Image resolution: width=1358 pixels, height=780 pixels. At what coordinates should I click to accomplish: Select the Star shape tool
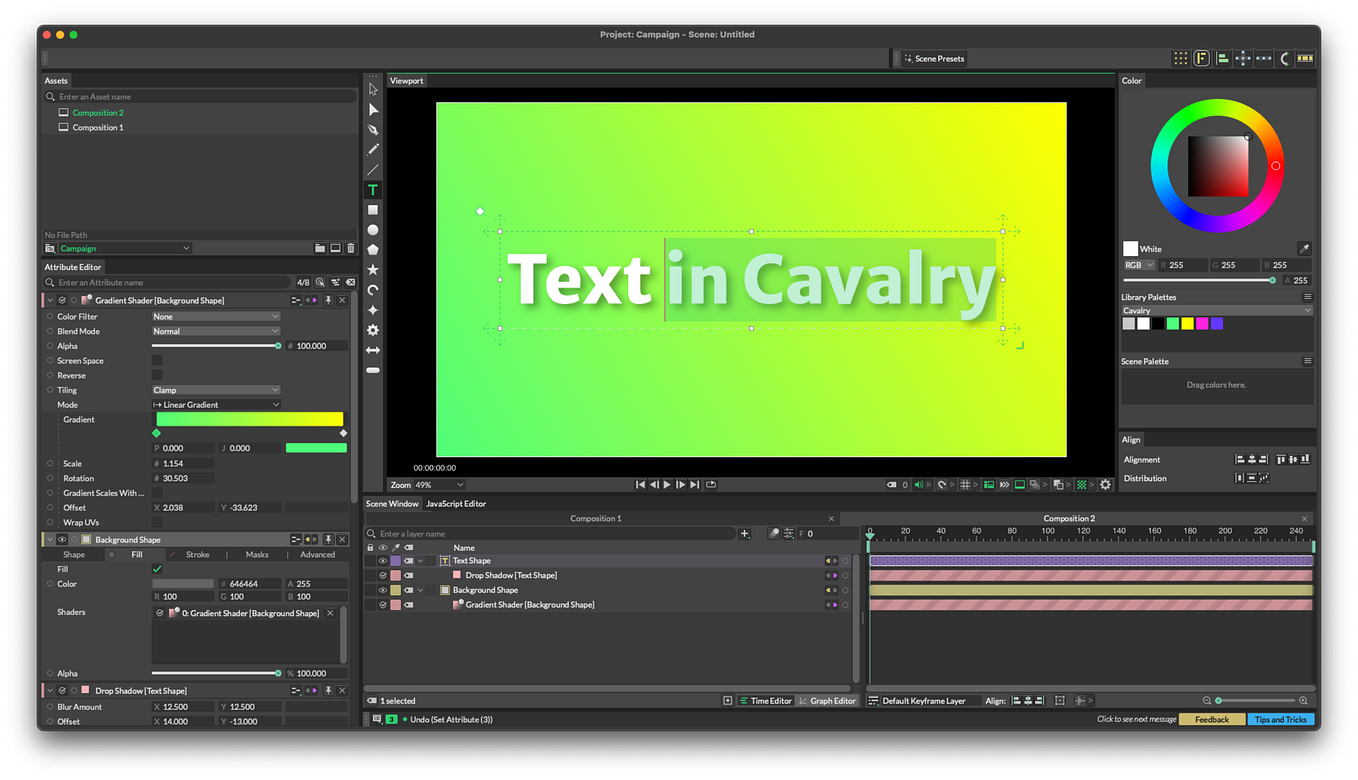[372, 270]
